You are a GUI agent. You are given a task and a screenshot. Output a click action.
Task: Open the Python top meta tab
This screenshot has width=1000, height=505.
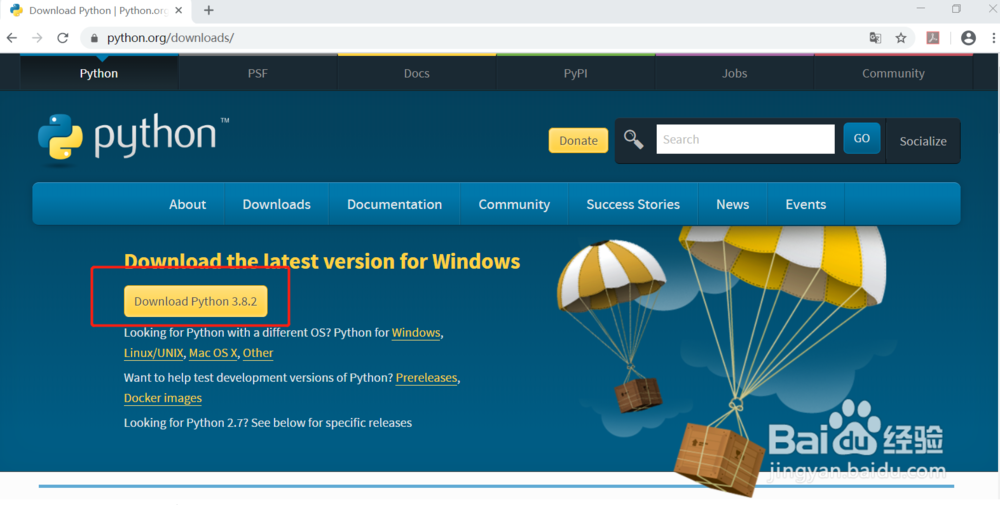tap(99, 73)
